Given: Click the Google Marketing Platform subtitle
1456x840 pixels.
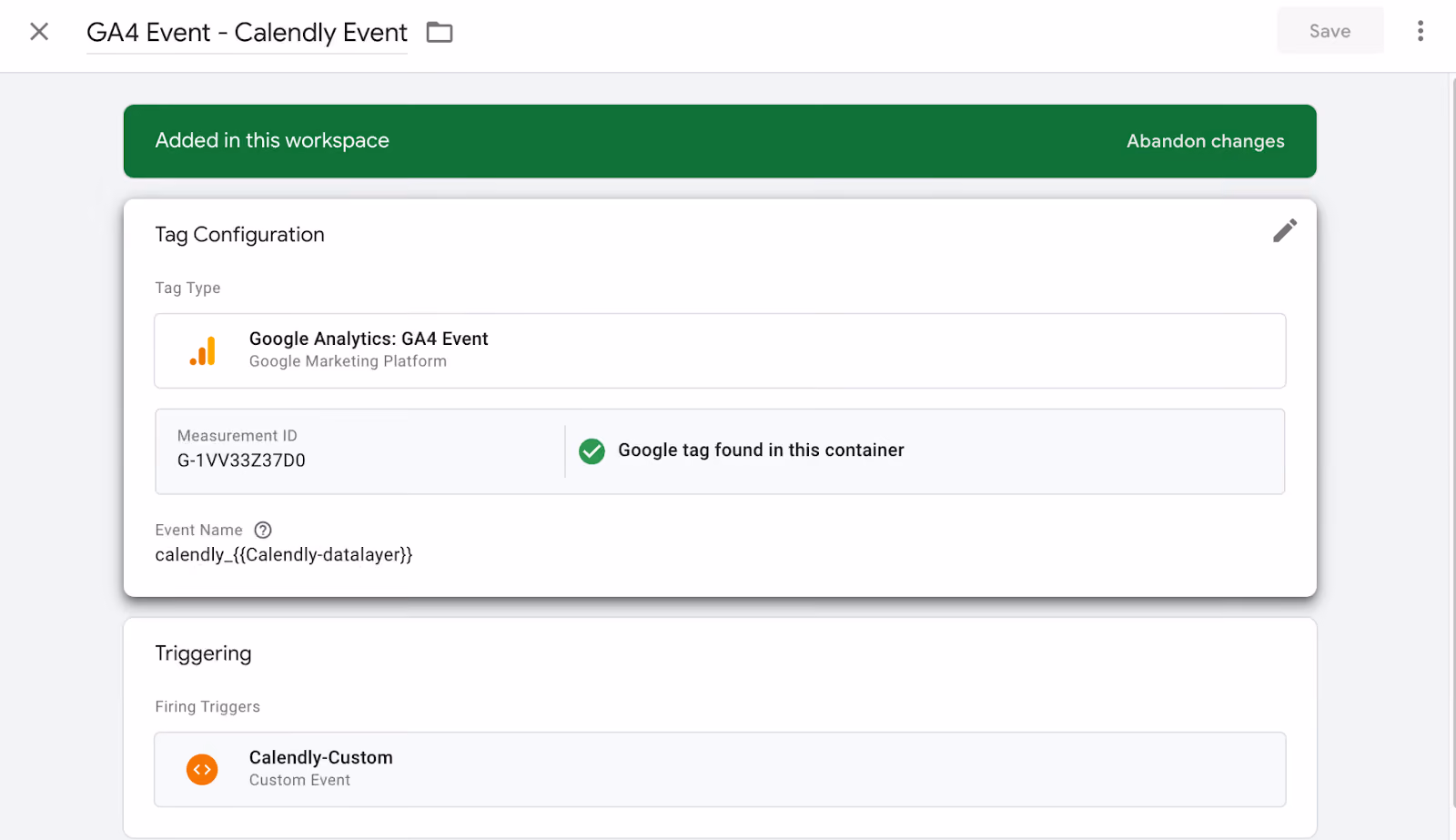Looking at the screenshot, I should click(x=348, y=361).
